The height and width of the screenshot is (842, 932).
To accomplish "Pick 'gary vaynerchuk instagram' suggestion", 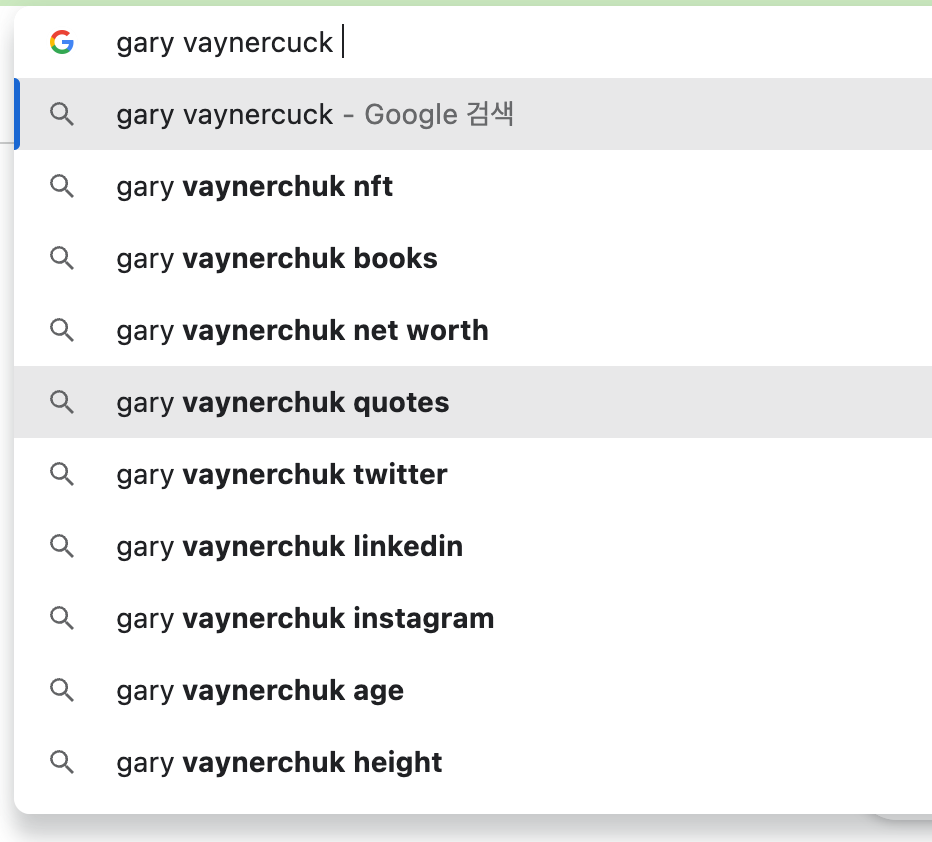I will click(305, 618).
